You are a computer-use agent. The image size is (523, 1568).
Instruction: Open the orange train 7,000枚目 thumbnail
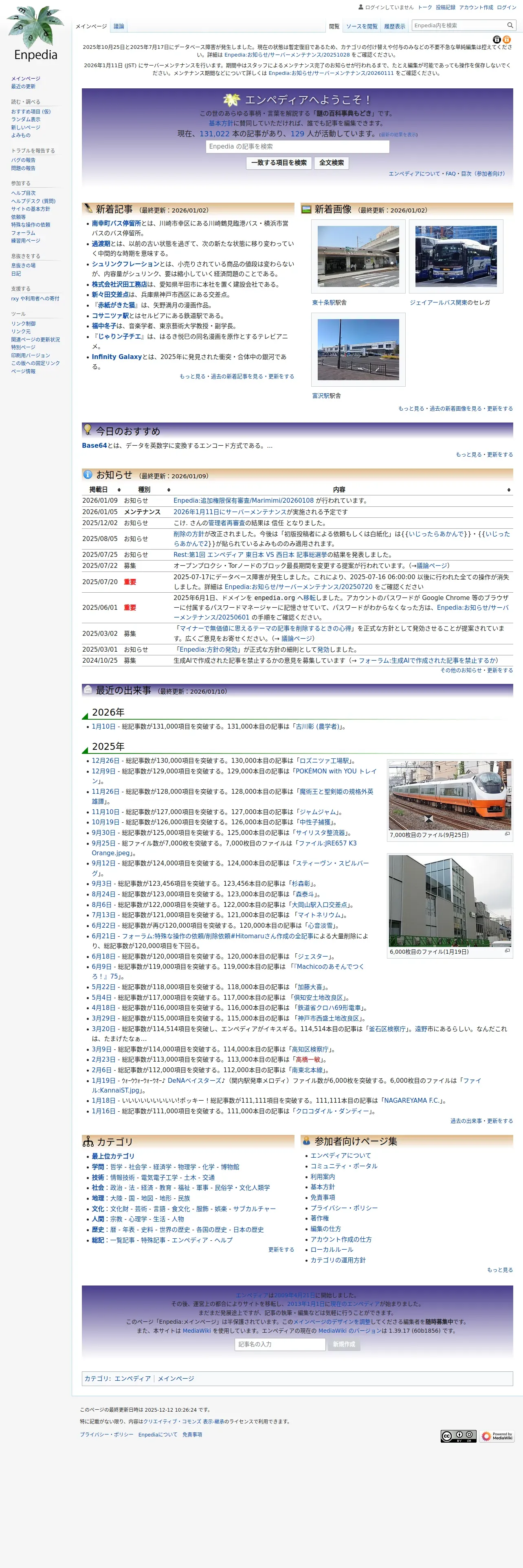(450, 795)
